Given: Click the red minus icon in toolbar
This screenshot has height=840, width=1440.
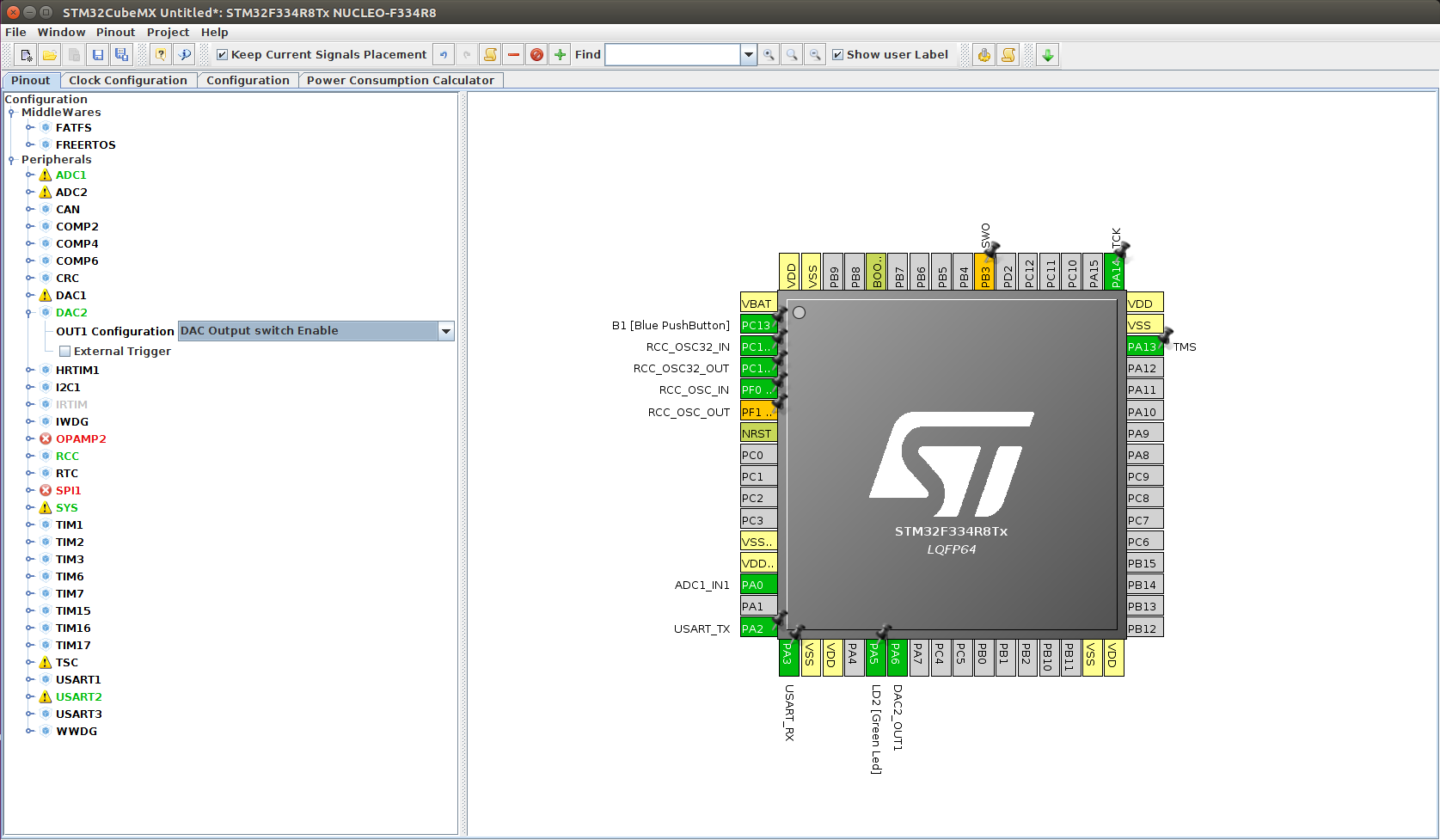Looking at the screenshot, I should pyautogui.click(x=513, y=55).
